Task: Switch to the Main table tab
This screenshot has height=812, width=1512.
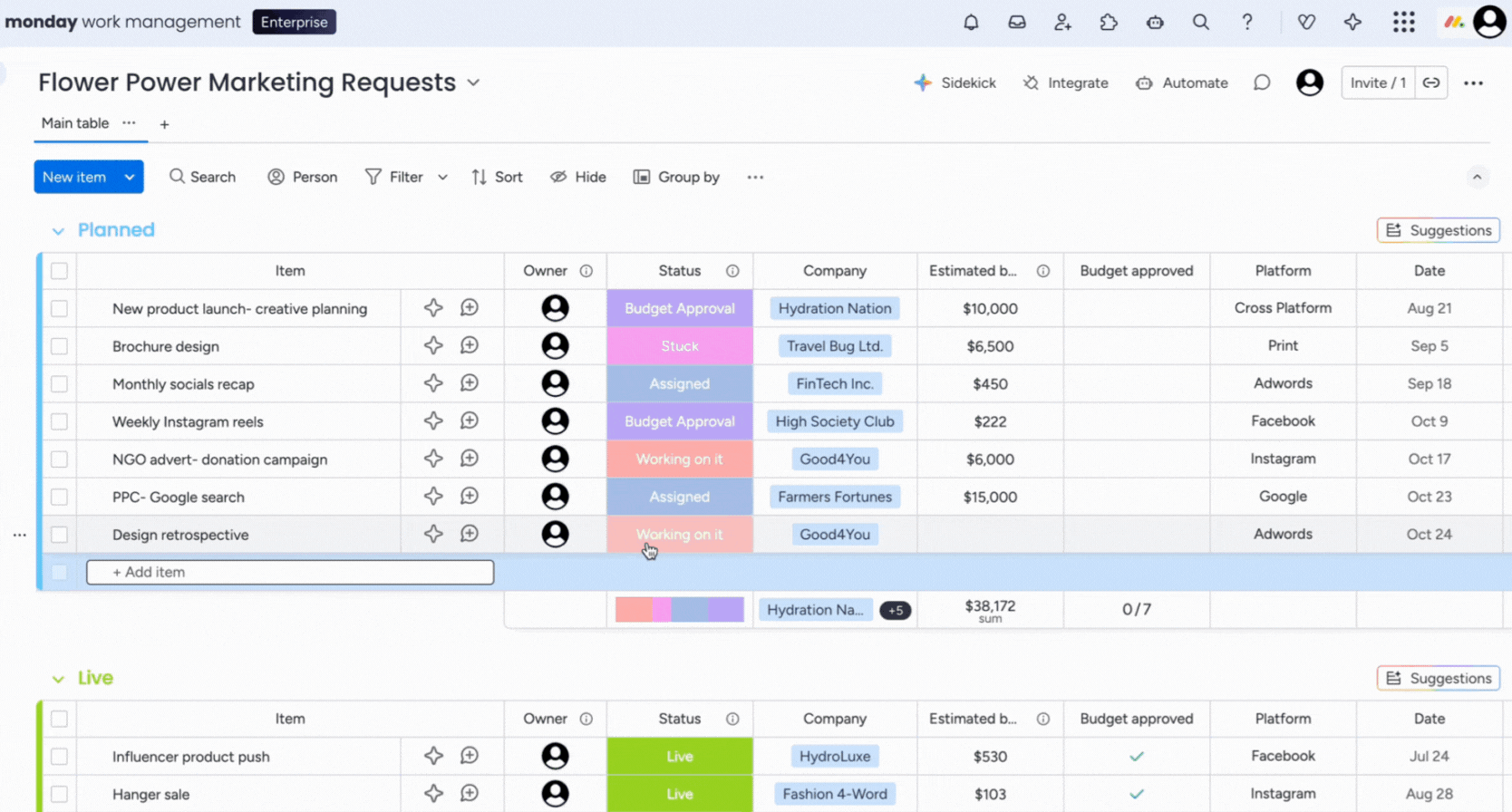Action: (75, 123)
